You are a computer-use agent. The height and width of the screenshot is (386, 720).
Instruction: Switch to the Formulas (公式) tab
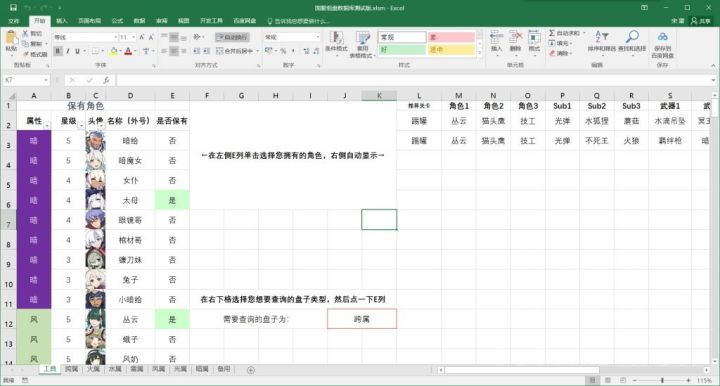[x=118, y=21]
